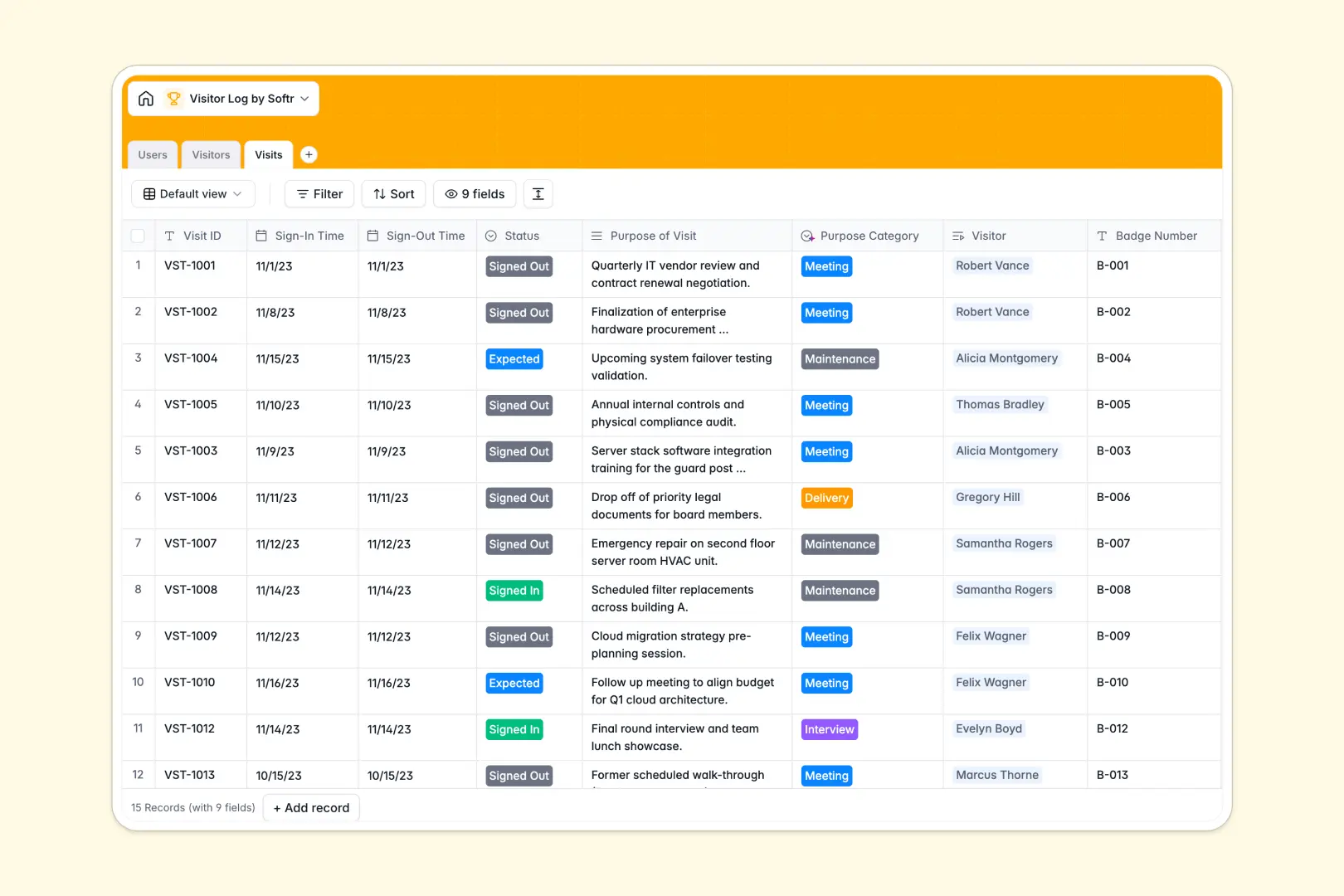Click the orange Delivery badge for VST-1006
This screenshot has height=896, width=1344.
coord(825,497)
